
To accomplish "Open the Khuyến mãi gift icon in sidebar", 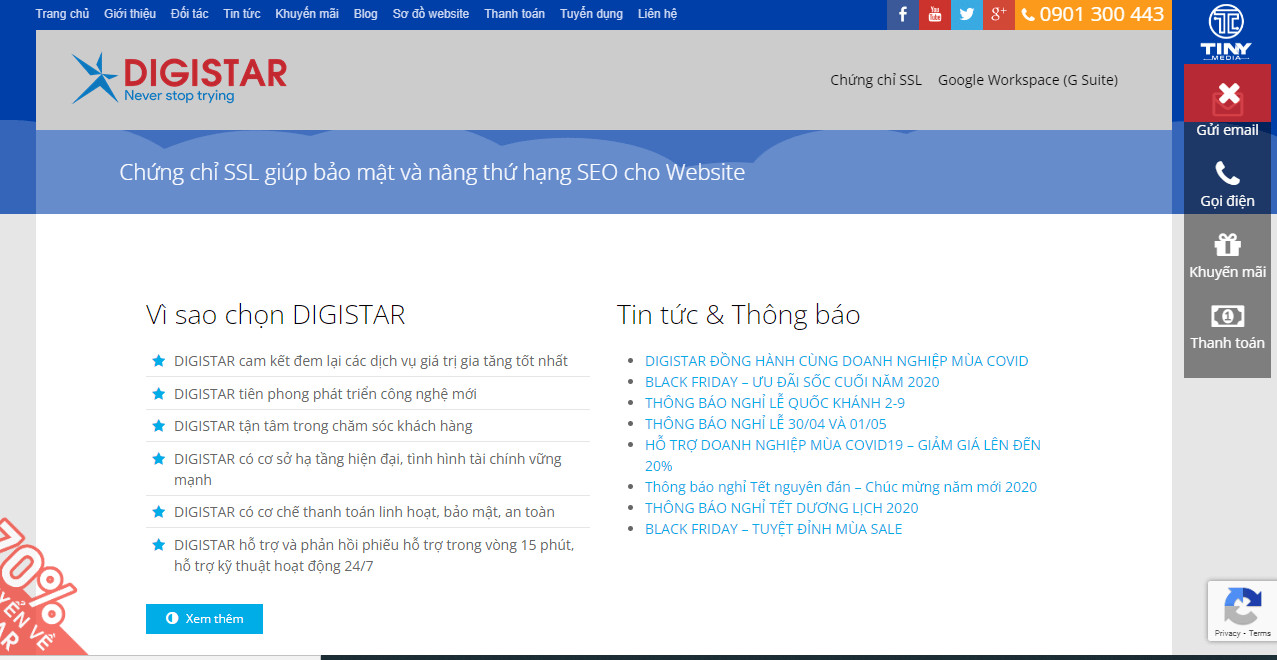I will coord(1226,243).
